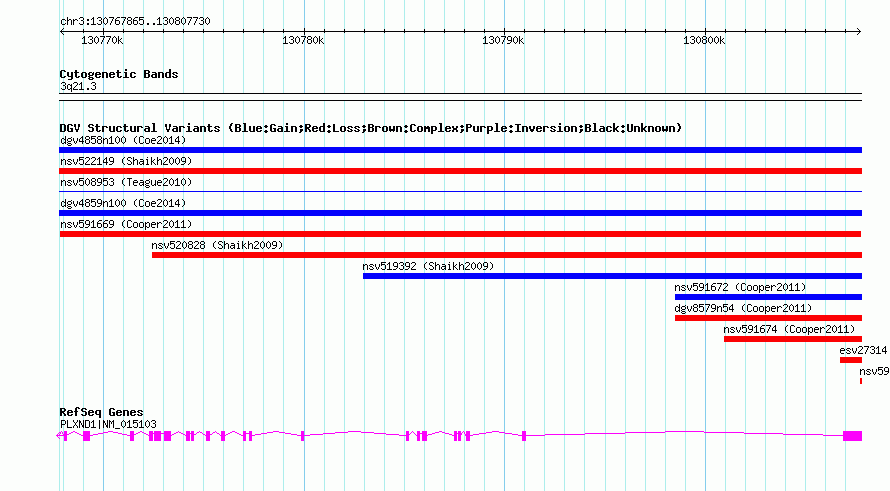Click the 3q21.3 cytogenetic band label
Screen dimensions: 890x491
coord(78,86)
